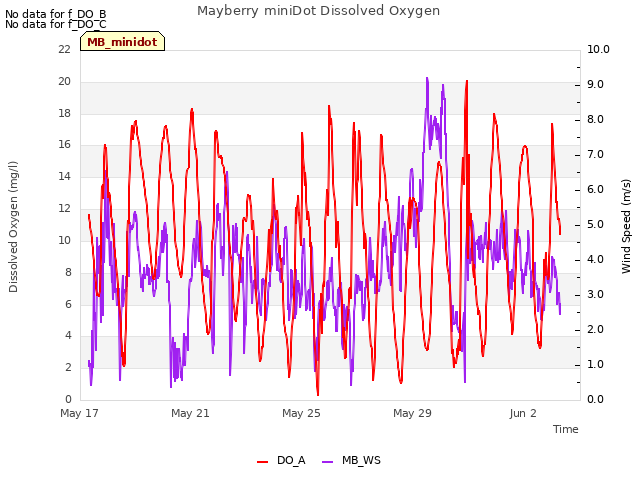Click the May 17 x-axis tick label
This screenshot has height=480, width=640.
tap(79, 413)
